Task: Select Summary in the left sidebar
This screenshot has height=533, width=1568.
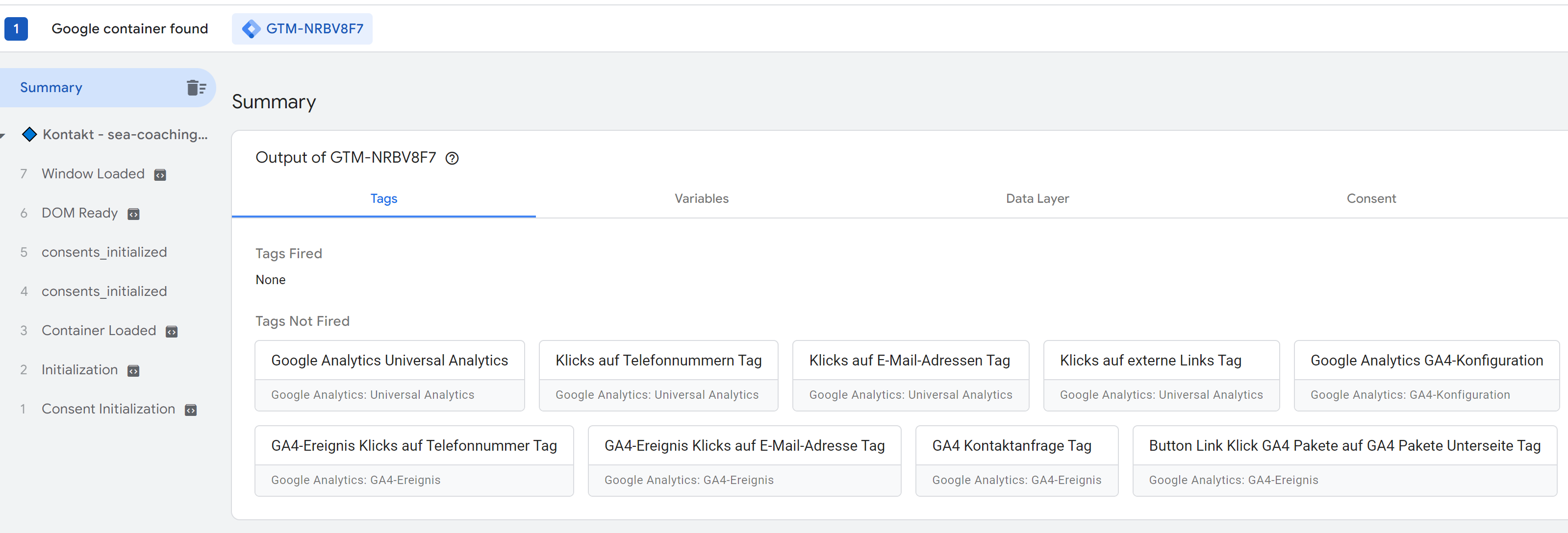Action: pyautogui.click(x=108, y=88)
